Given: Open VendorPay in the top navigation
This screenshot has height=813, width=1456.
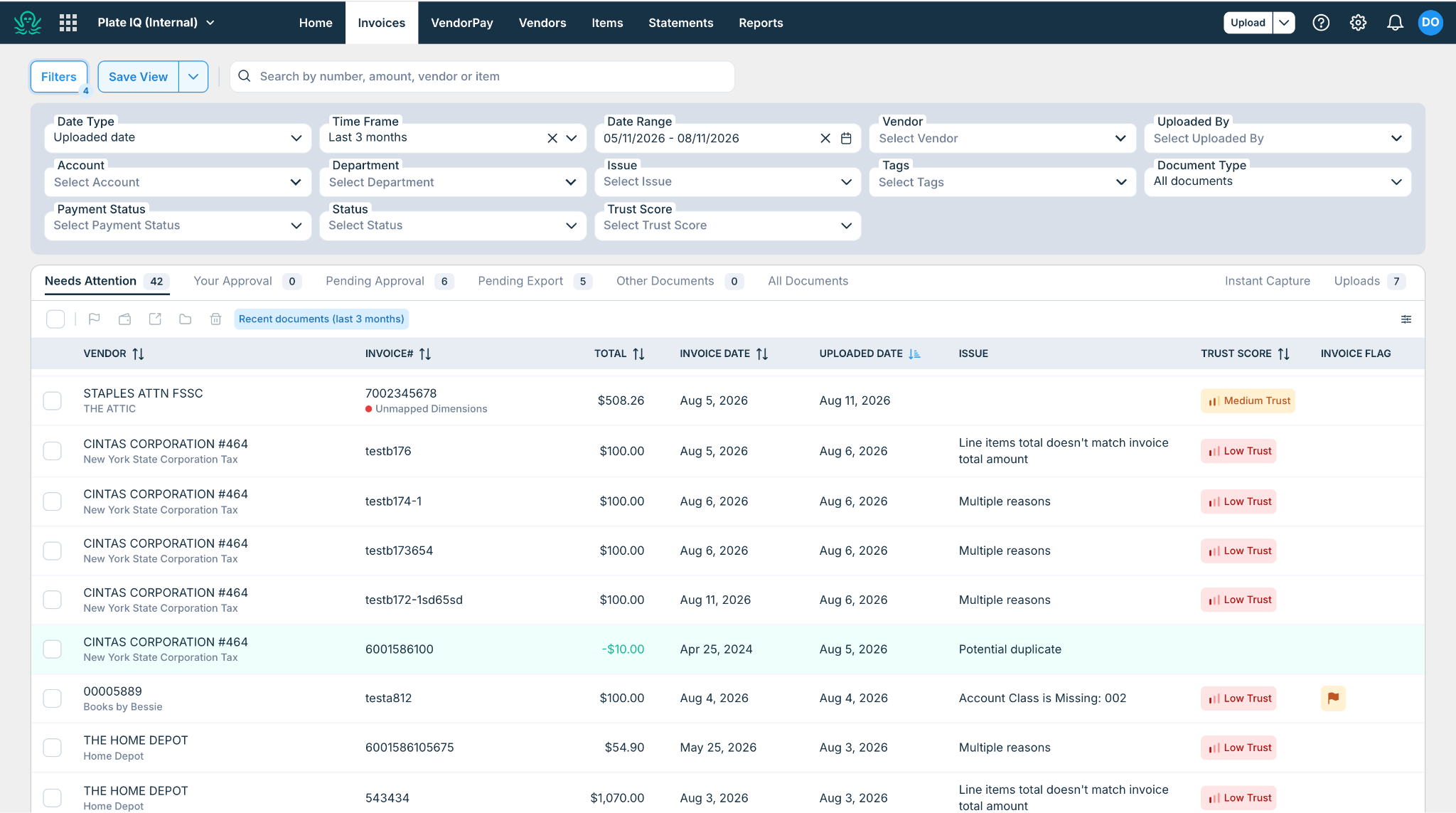Looking at the screenshot, I should (x=462, y=23).
